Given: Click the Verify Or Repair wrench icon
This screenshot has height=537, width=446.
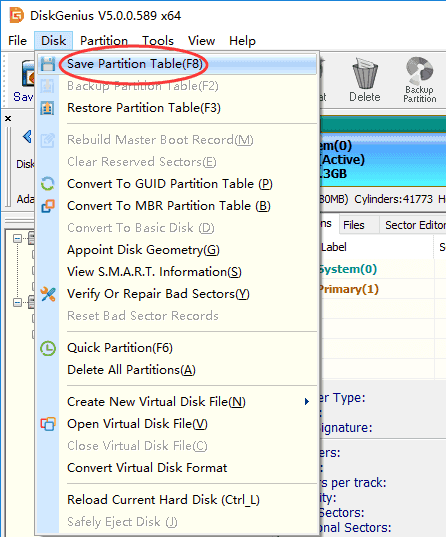Looking at the screenshot, I should click(x=48, y=294).
